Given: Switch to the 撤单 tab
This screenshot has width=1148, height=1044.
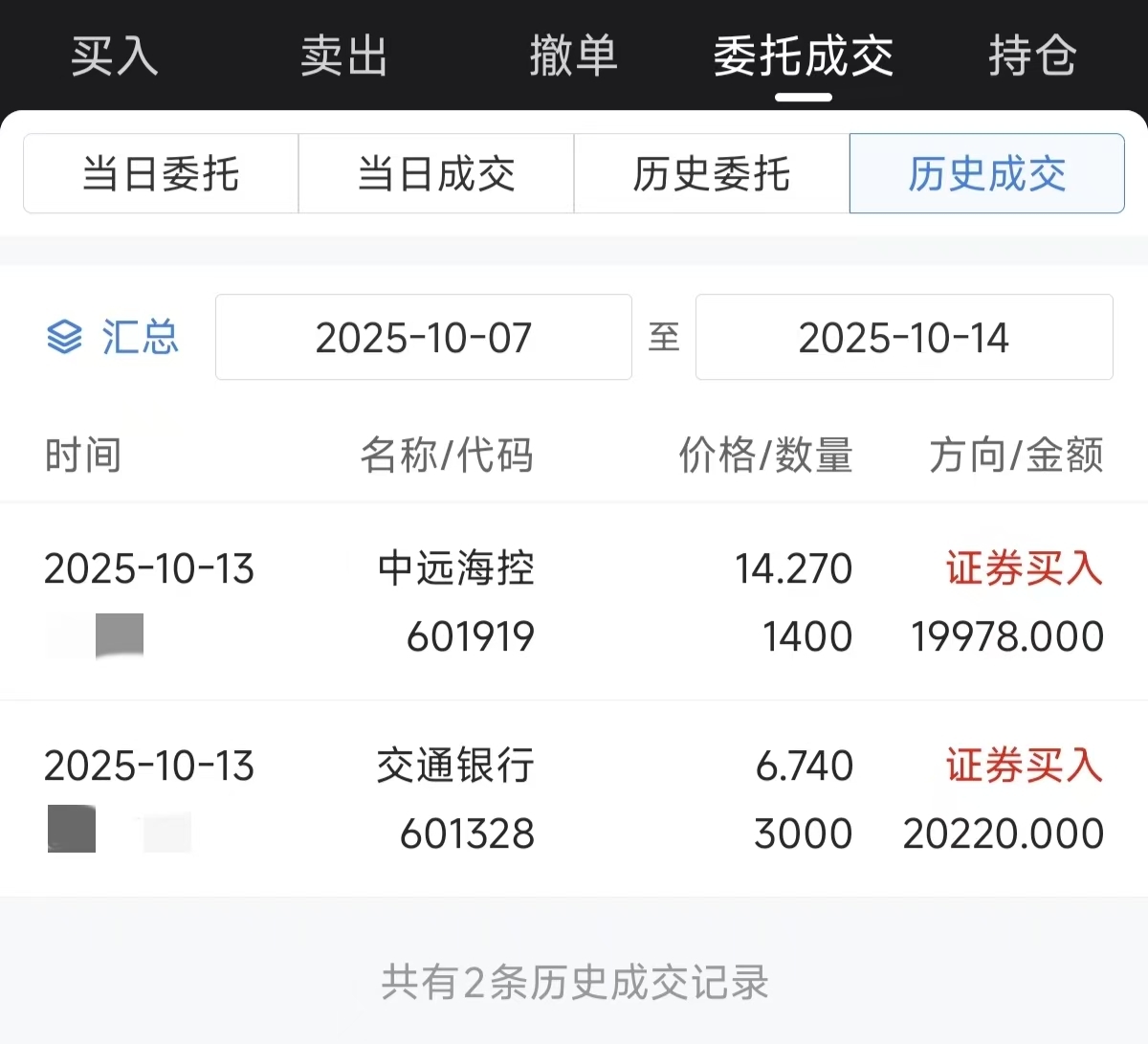Looking at the screenshot, I should pos(573,55).
